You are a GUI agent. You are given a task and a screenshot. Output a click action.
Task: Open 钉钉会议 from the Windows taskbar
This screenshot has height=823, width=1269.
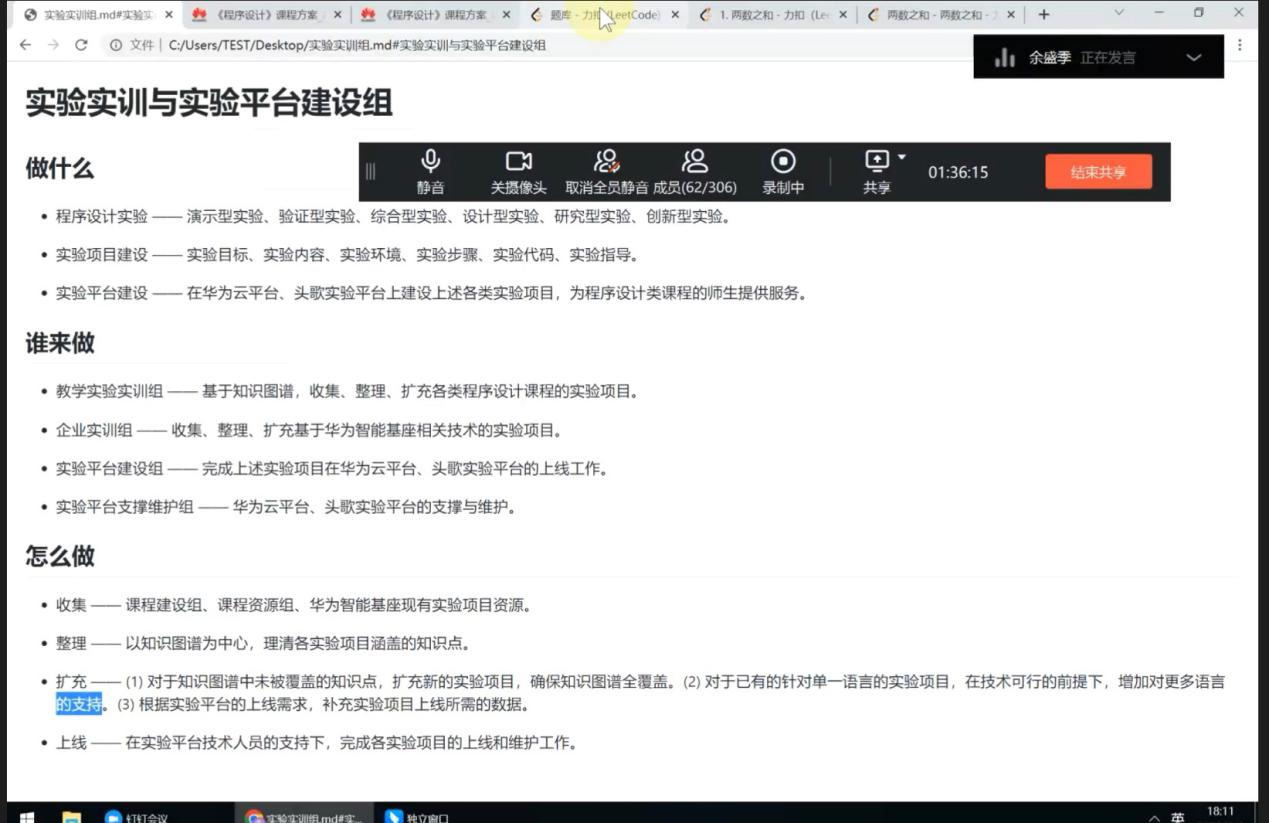tap(138, 816)
